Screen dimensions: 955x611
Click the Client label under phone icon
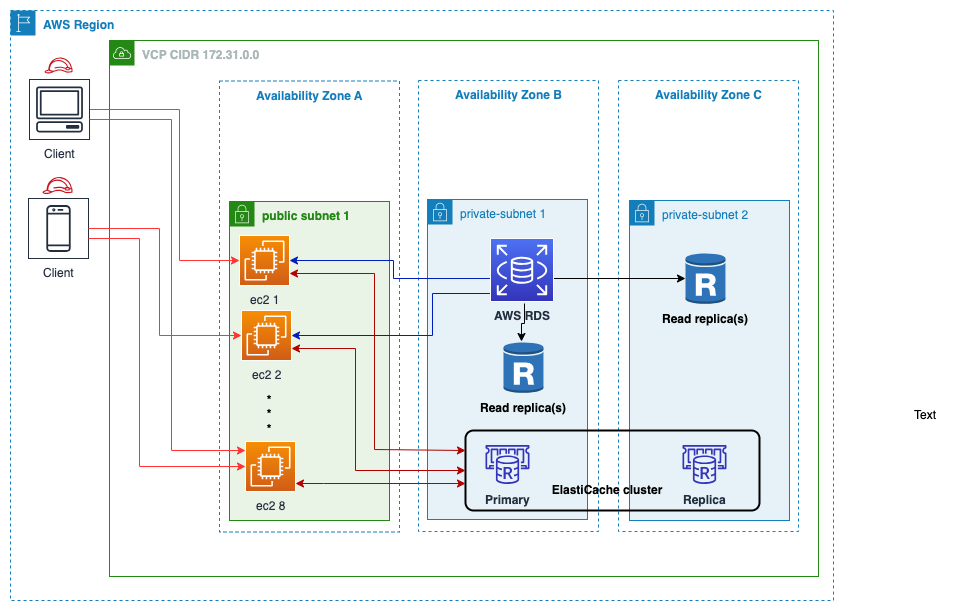(58, 273)
